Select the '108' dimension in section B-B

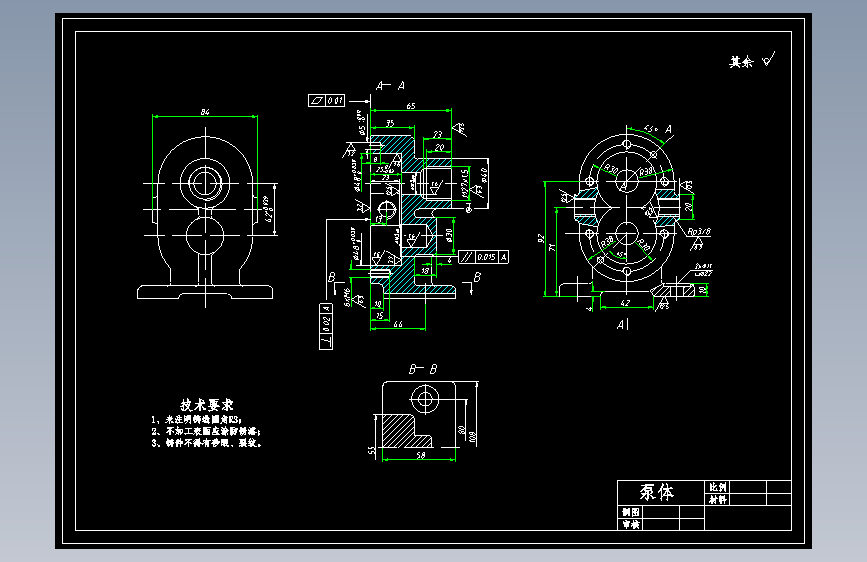click(472, 436)
